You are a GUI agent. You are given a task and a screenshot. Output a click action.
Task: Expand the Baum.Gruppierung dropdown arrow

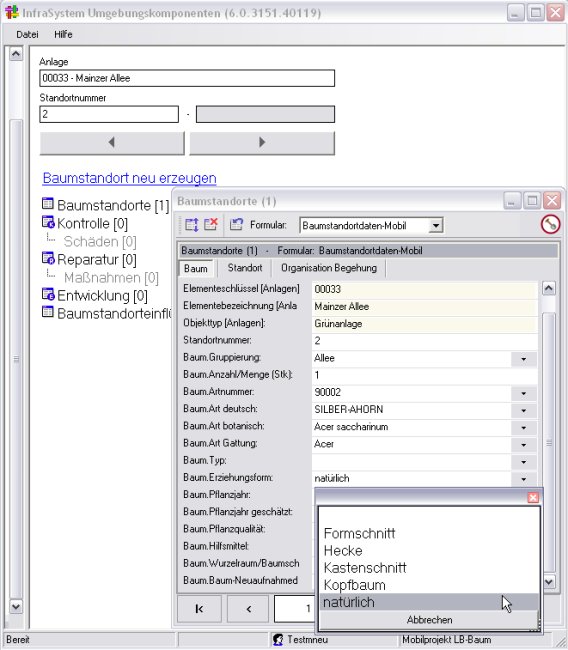[x=524, y=359]
